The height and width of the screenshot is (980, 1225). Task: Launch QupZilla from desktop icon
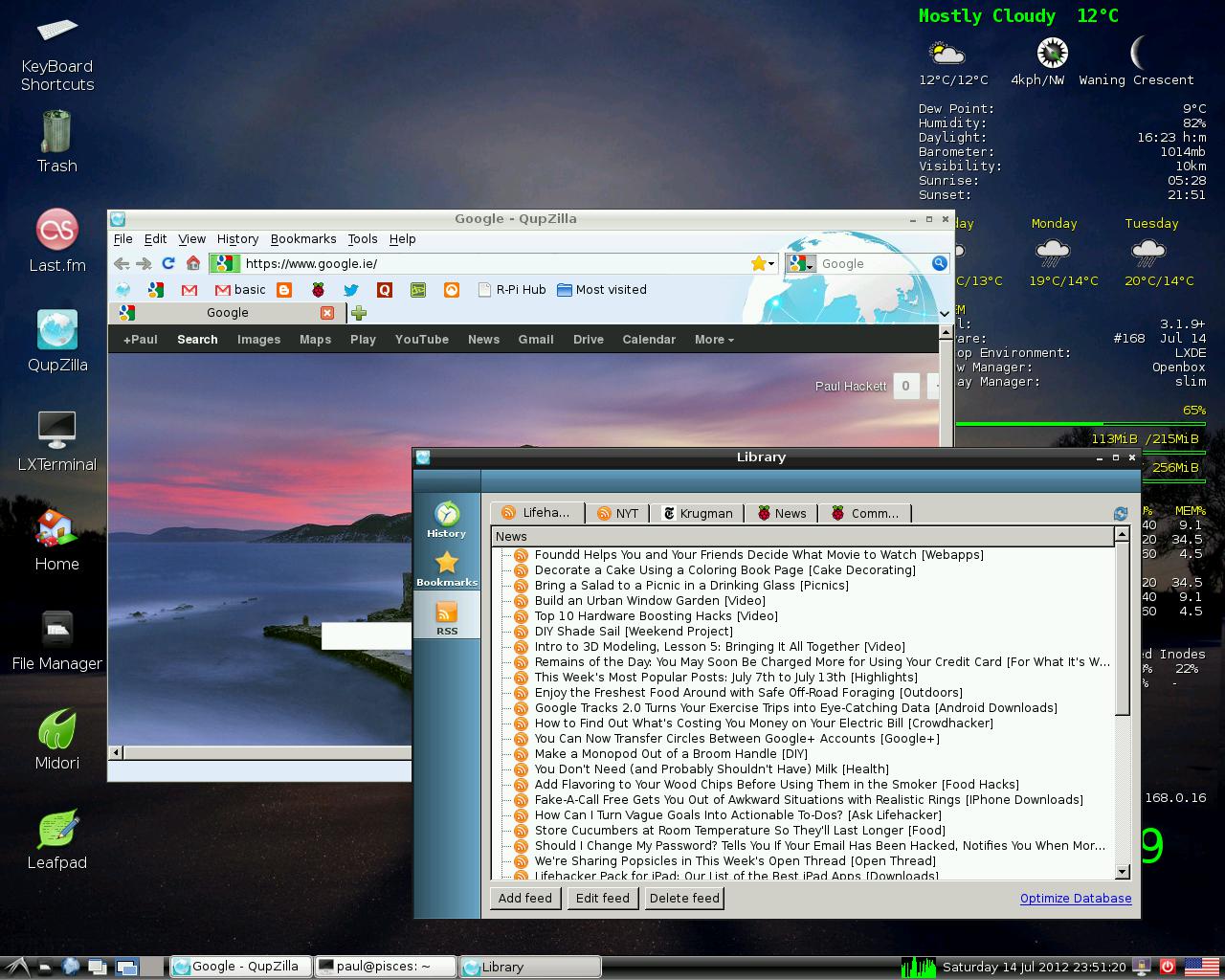click(x=57, y=341)
